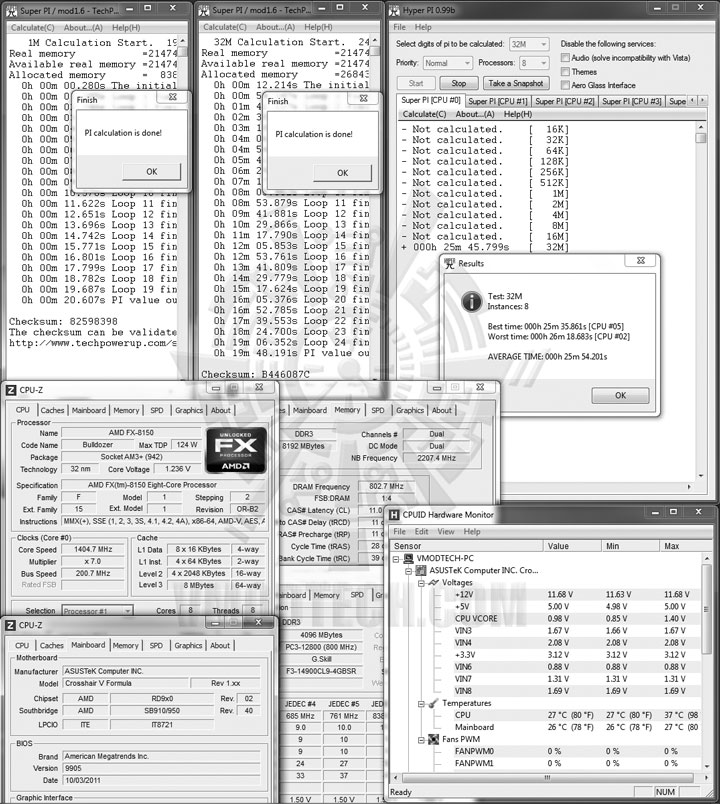Screen dimensions: 720x804
Task: Collapse the Voltages tree section
Action: click(x=421, y=583)
